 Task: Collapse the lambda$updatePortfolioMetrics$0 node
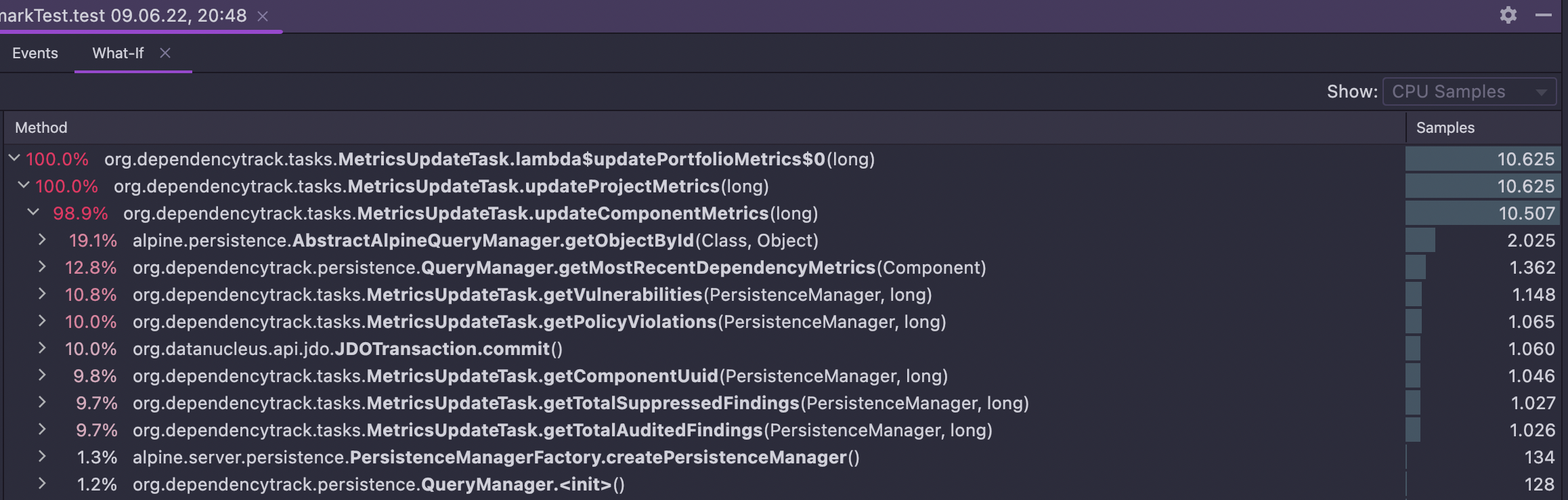tap(14, 159)
